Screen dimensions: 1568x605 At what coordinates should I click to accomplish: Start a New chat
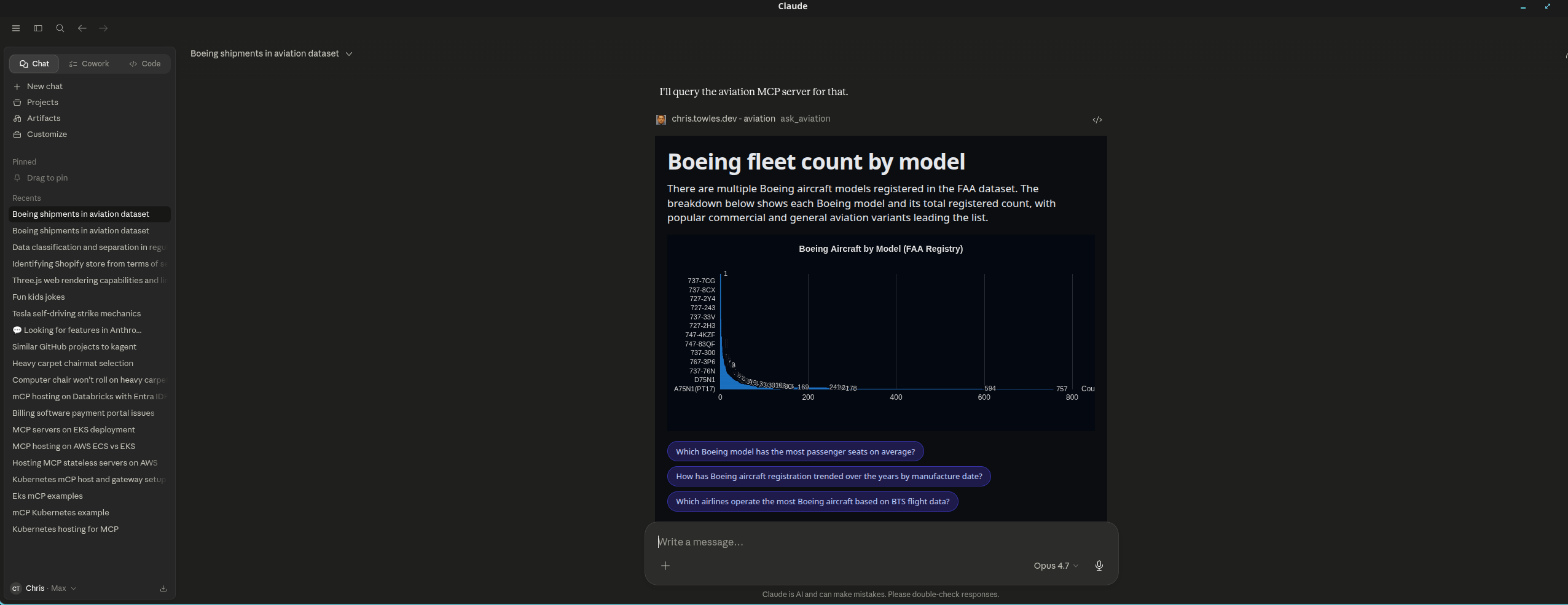pos(89,87)
